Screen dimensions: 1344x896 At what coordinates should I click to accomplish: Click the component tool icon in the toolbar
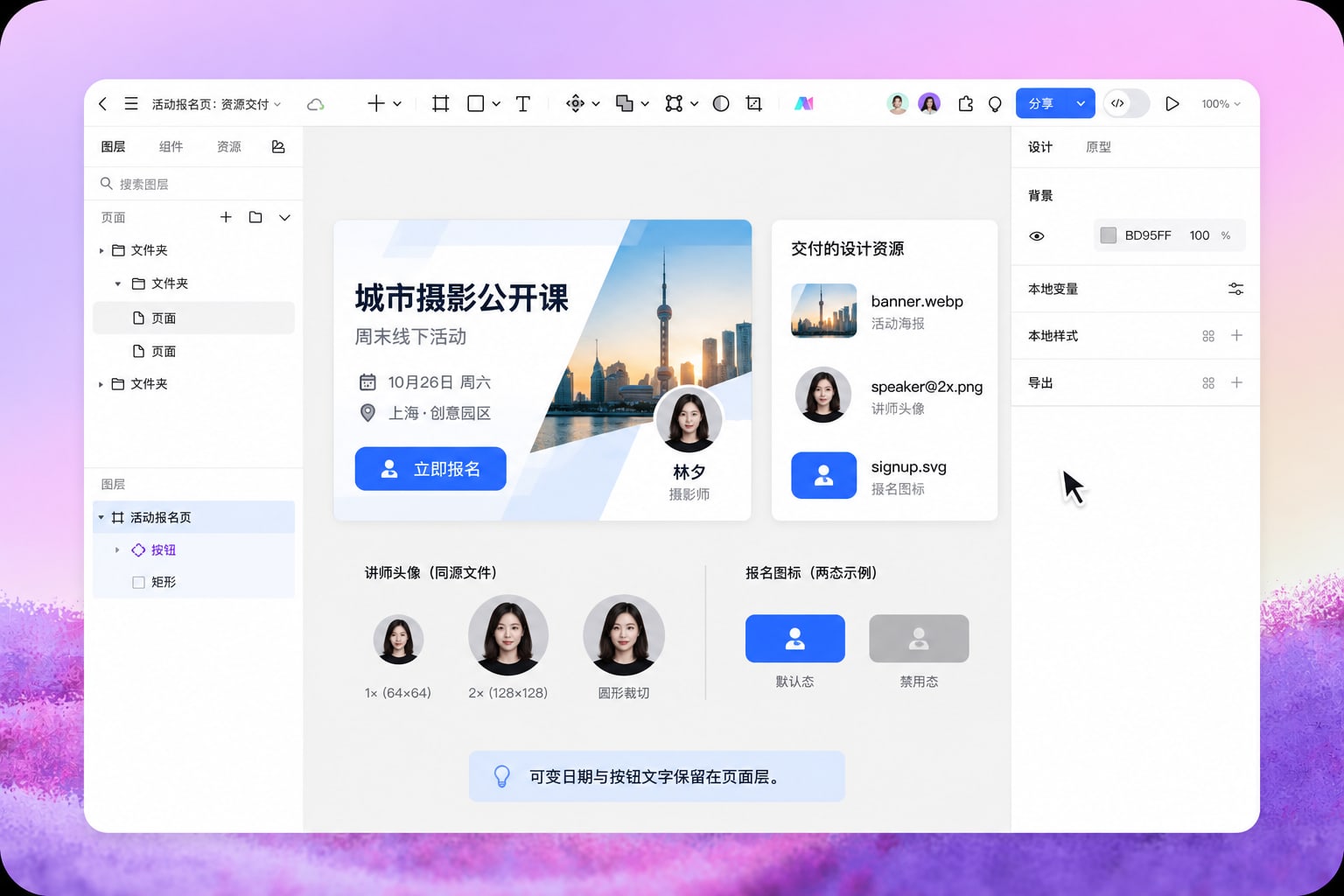575,103
